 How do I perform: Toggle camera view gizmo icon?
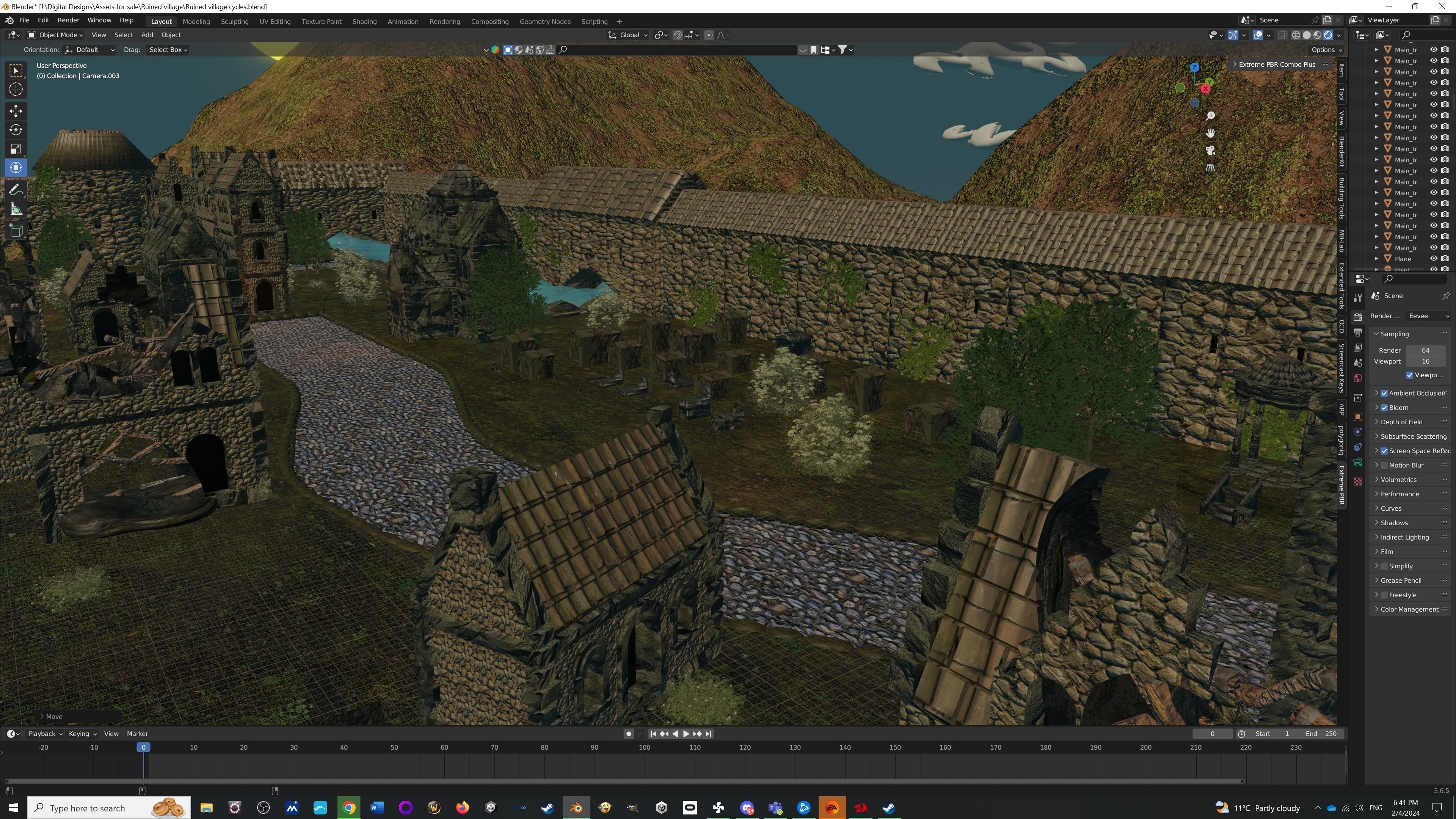point(1210,151)
